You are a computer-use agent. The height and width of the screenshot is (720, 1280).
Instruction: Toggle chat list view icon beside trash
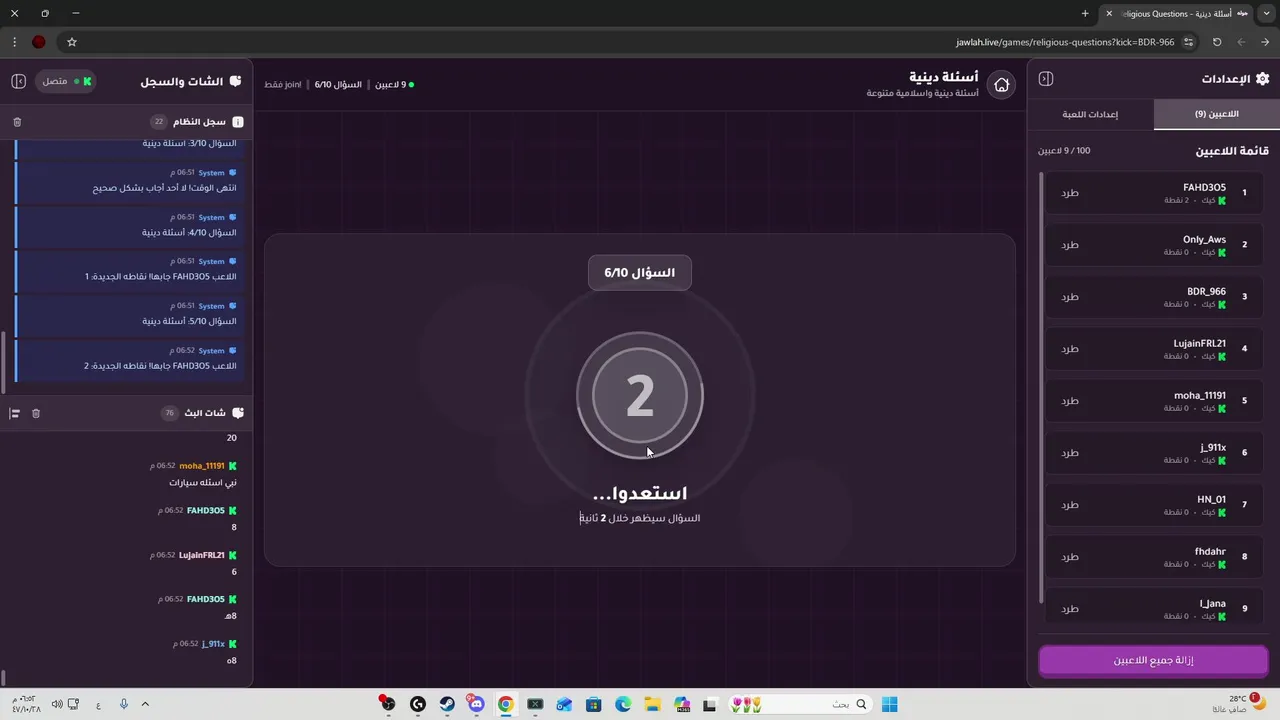(14, 413)
